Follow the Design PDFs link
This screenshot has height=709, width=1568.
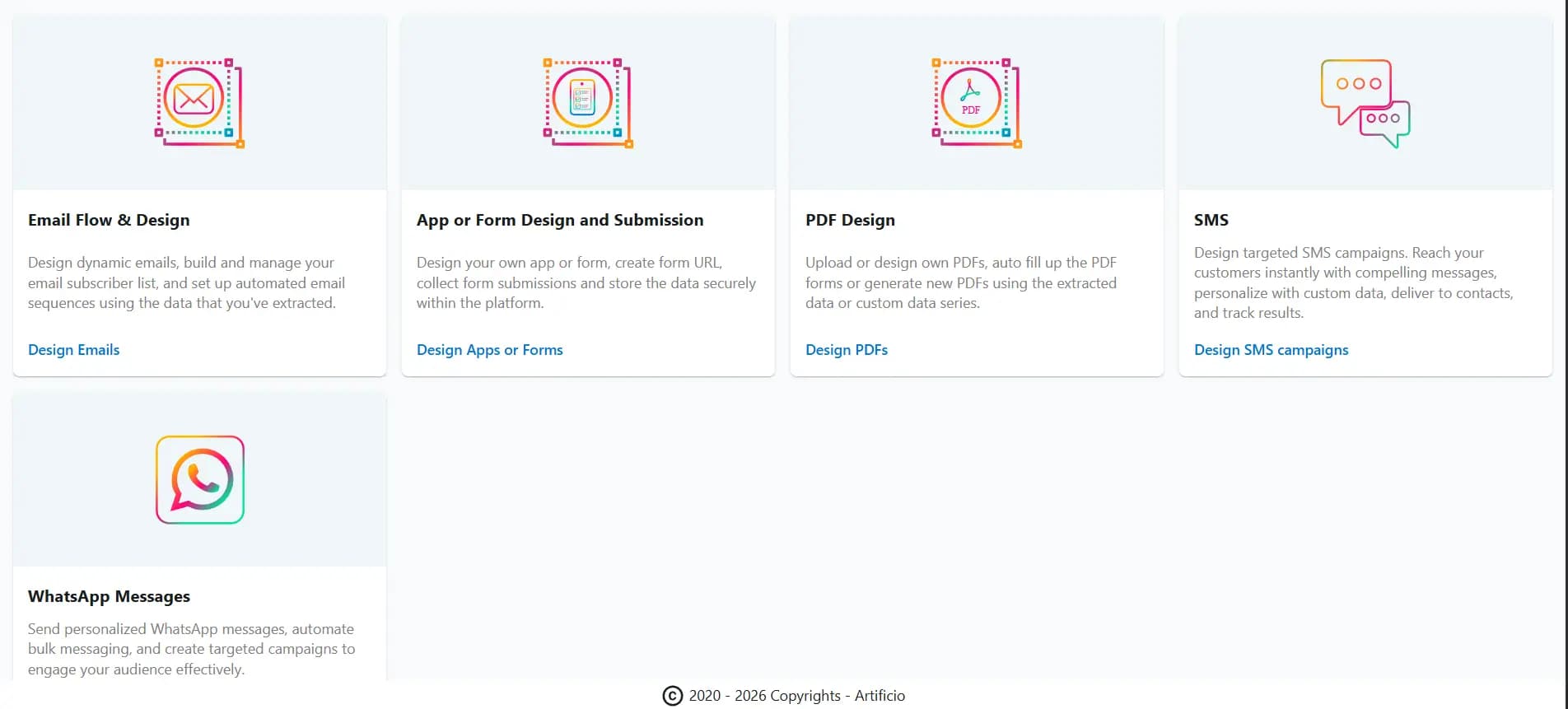pos(846,350)
